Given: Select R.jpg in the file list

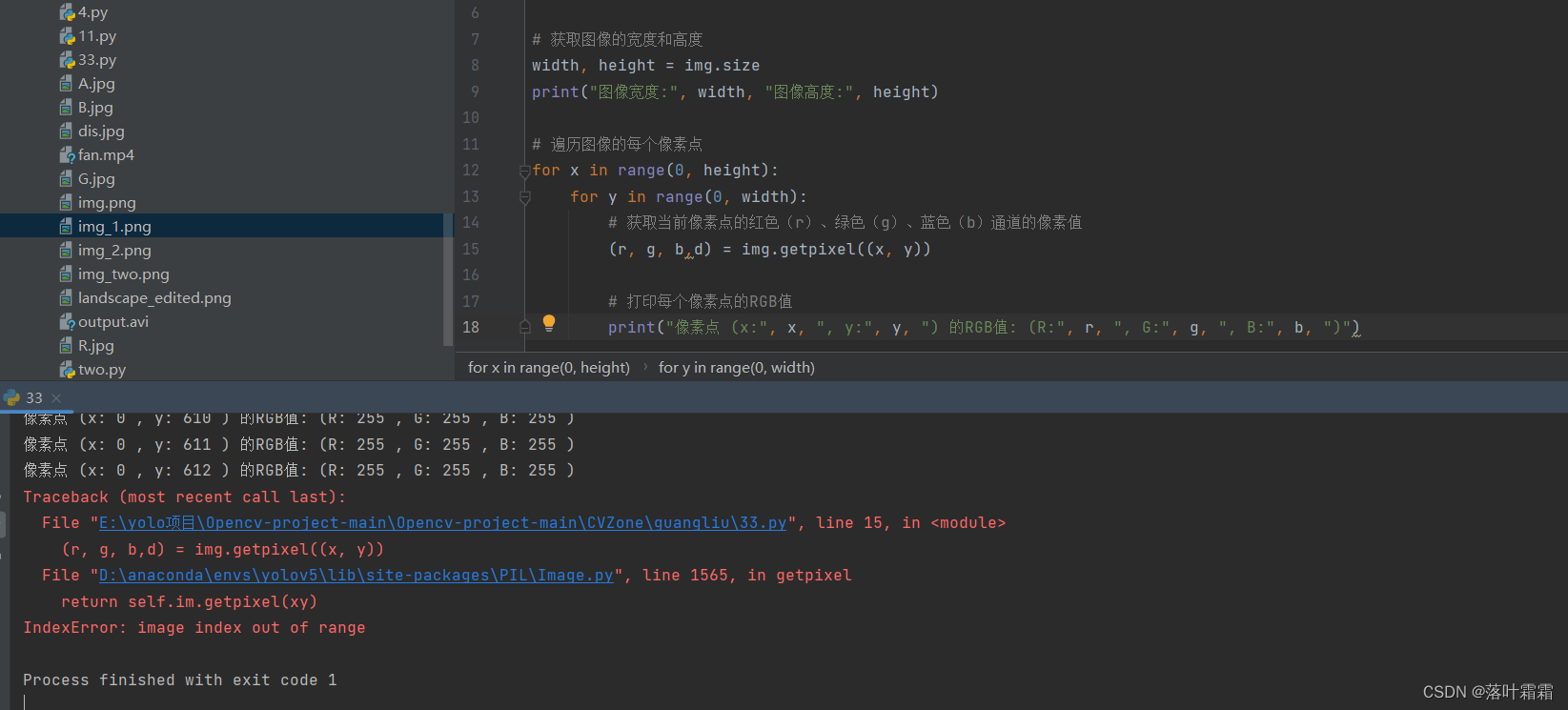Looking at the screenshot, I should pyautogui.click(x=96, y=346).
